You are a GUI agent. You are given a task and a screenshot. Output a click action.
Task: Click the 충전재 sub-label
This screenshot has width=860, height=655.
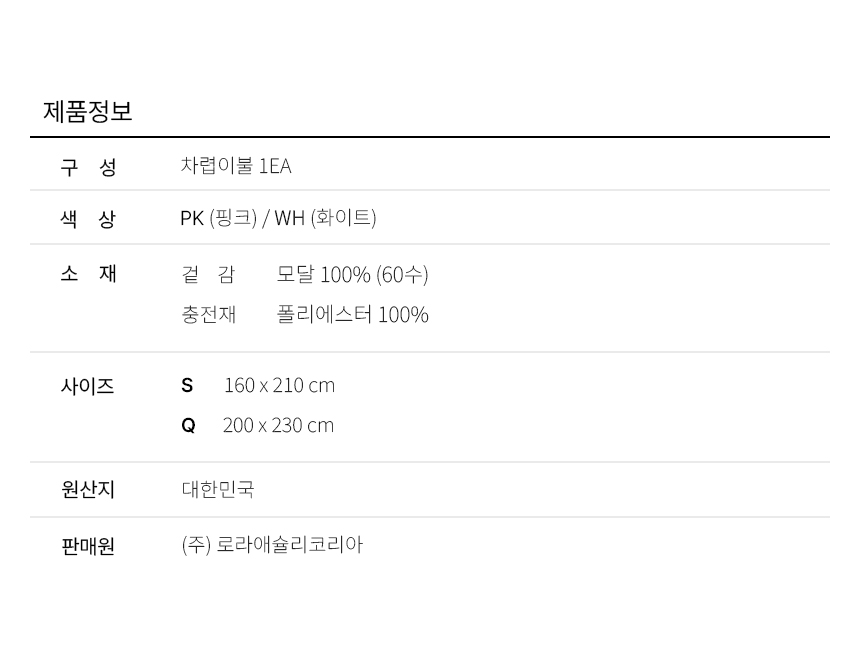pyautogui.click(x=208, y=315)
